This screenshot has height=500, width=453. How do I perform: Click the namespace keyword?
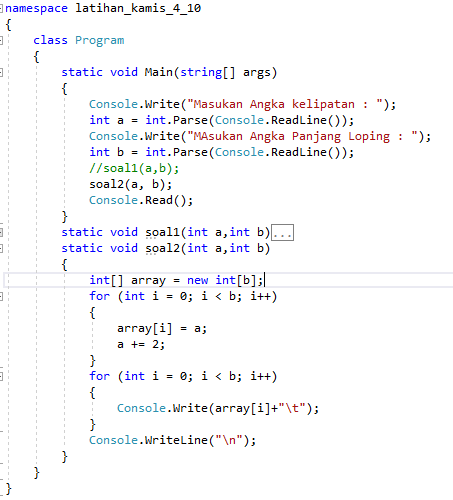pos(36,8)
